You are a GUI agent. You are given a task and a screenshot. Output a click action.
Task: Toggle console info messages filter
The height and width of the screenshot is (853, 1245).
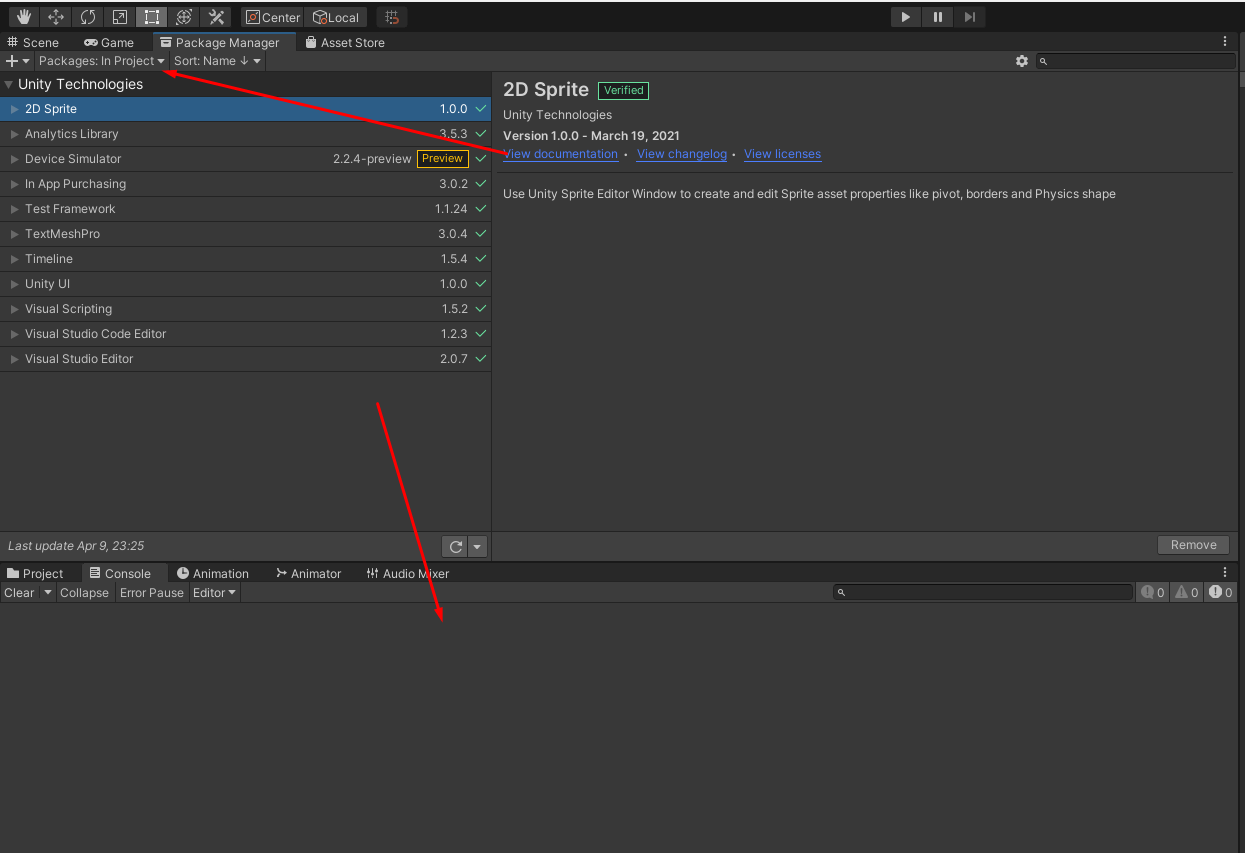tap(1153, 593)
